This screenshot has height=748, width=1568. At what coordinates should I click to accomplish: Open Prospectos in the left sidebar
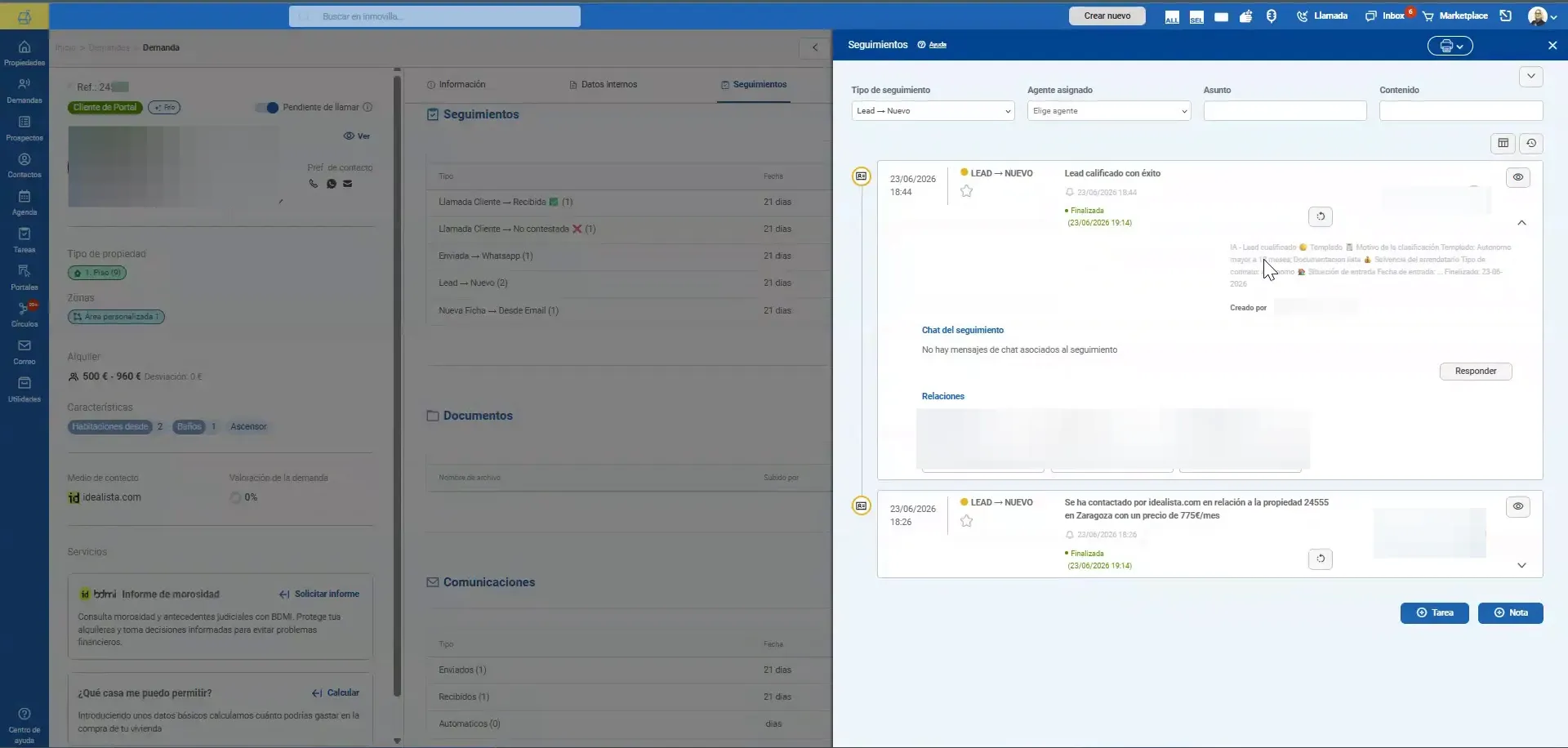(24, 128)
